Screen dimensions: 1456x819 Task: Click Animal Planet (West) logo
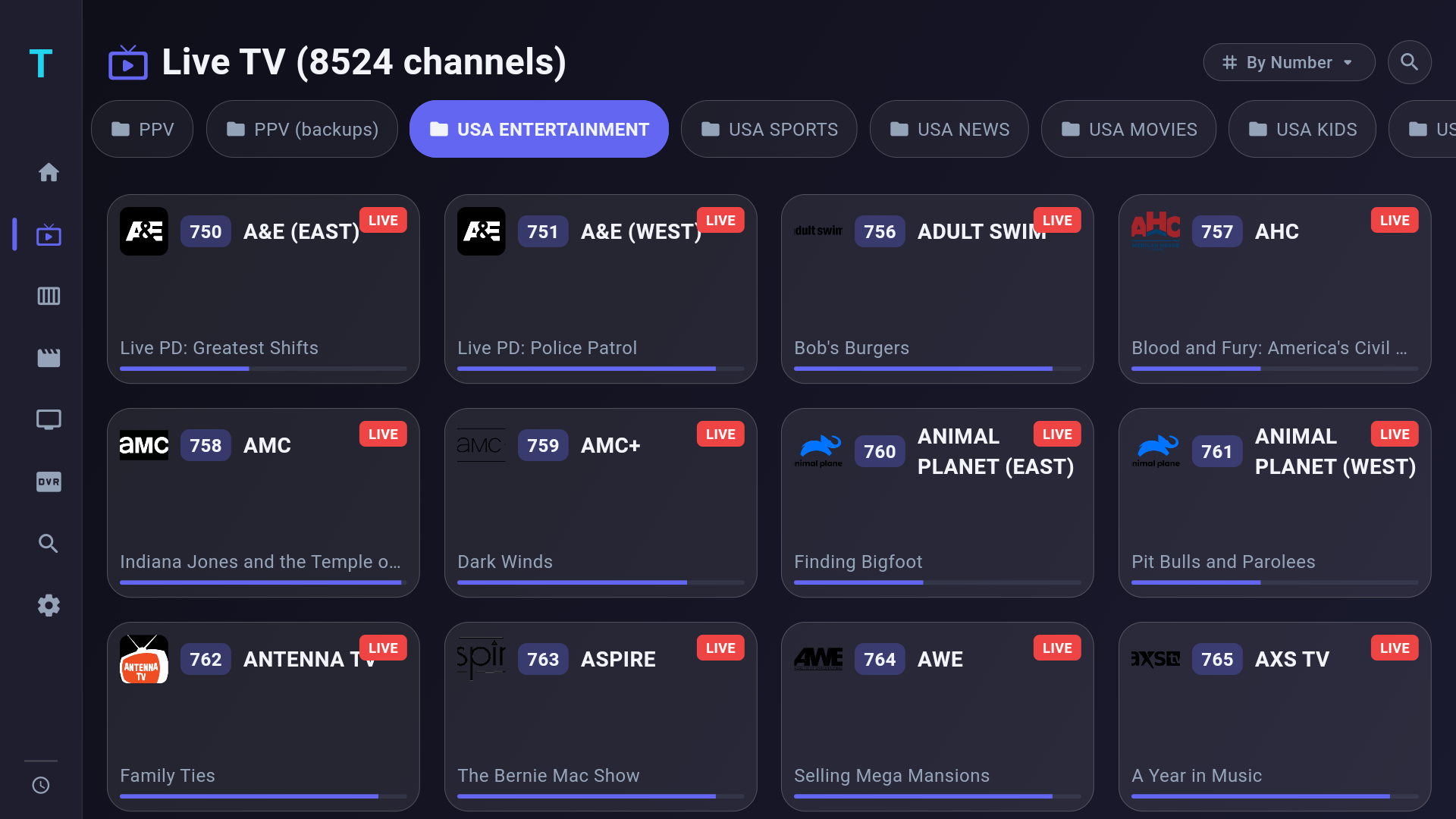[1156, 451]
